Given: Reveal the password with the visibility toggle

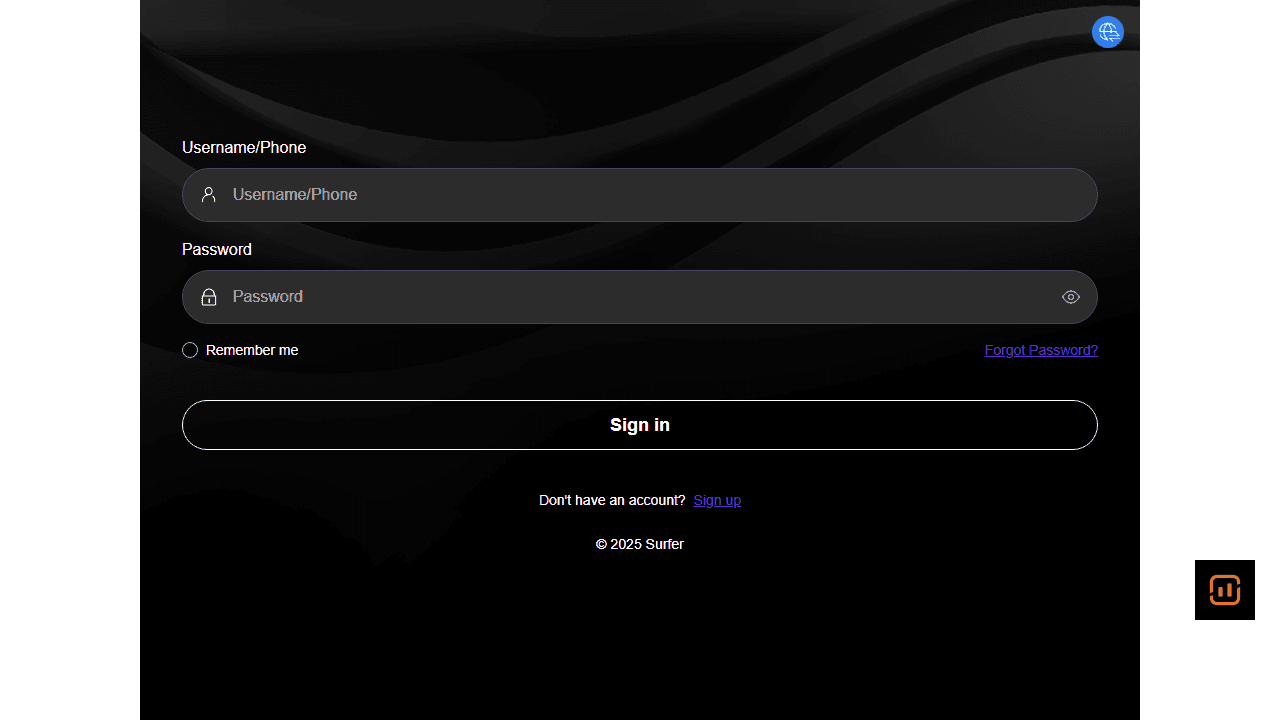Looking at the screenshot, I should click(1070, 296).
